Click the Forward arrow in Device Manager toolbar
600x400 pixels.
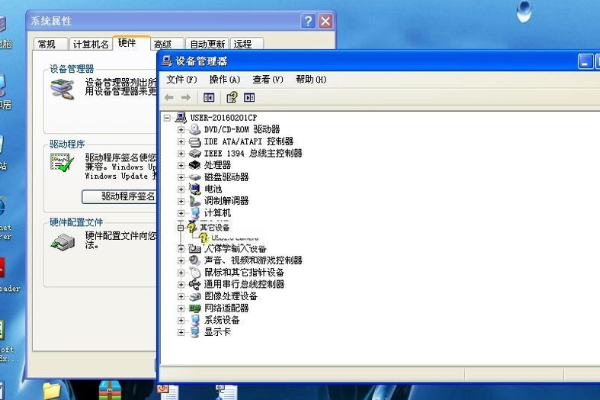(x=185, y=97)
